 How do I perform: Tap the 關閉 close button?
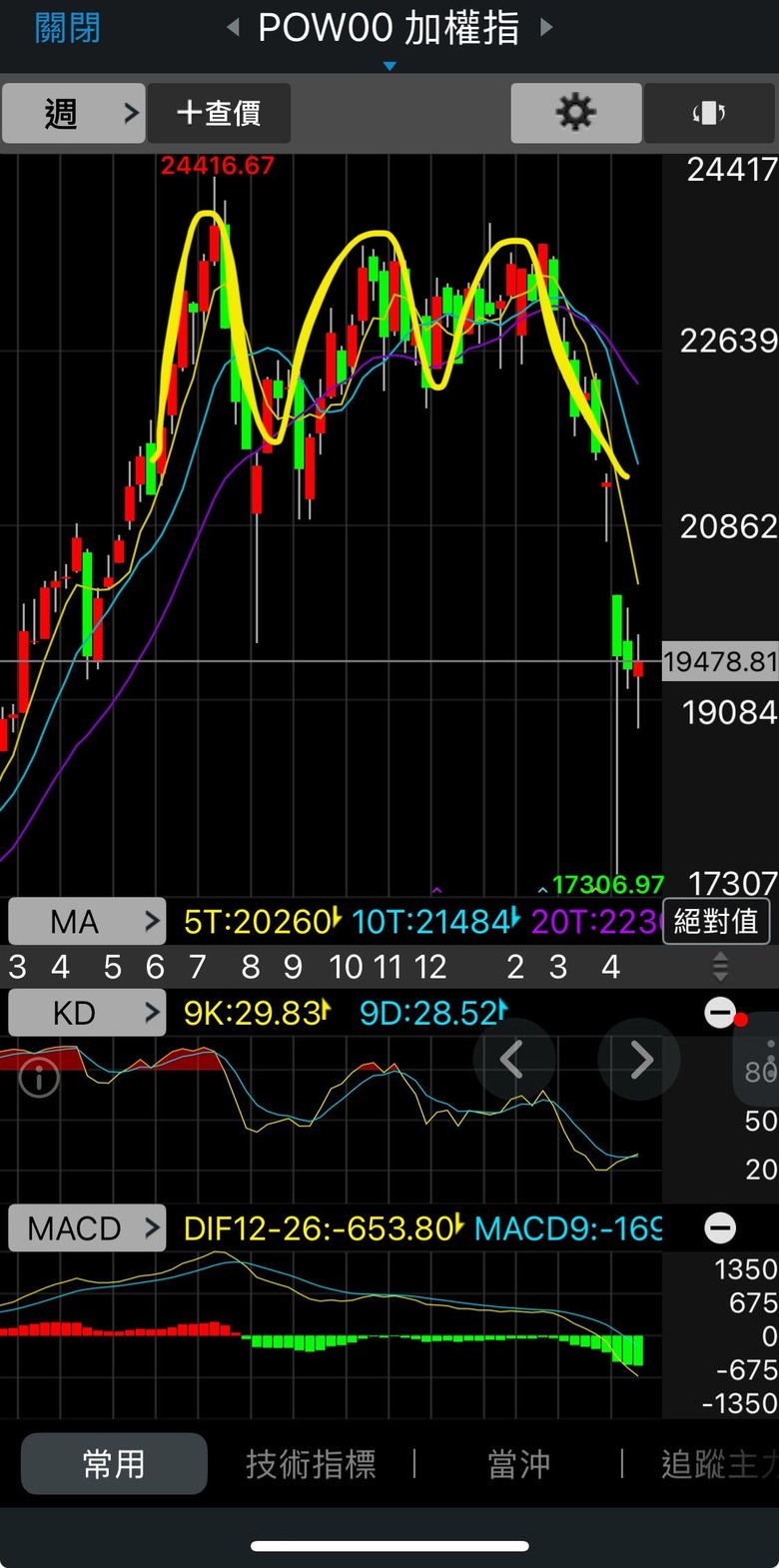pyautogui.click(x=67, y=28)
